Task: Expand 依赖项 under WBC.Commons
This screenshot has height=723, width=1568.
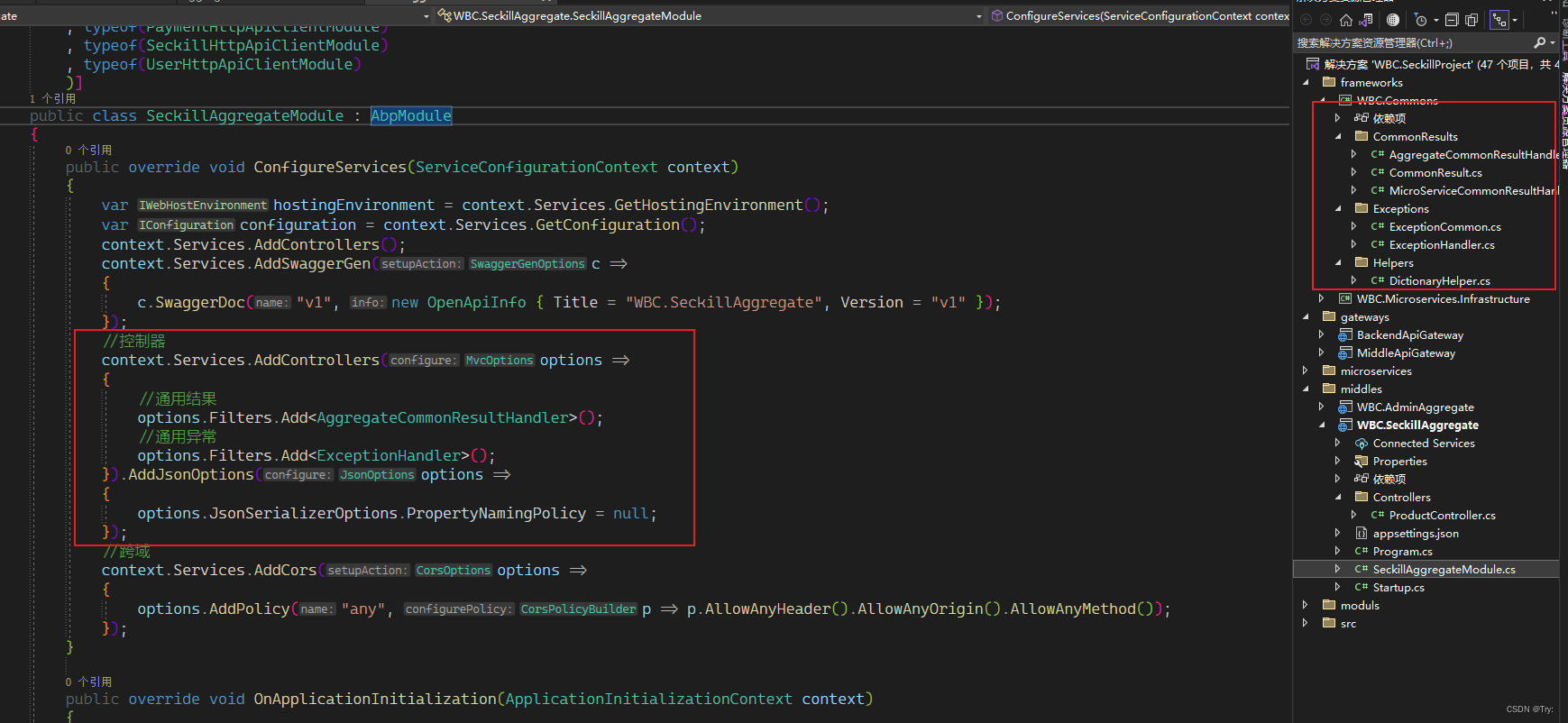Action: (x=1337, y=118)
